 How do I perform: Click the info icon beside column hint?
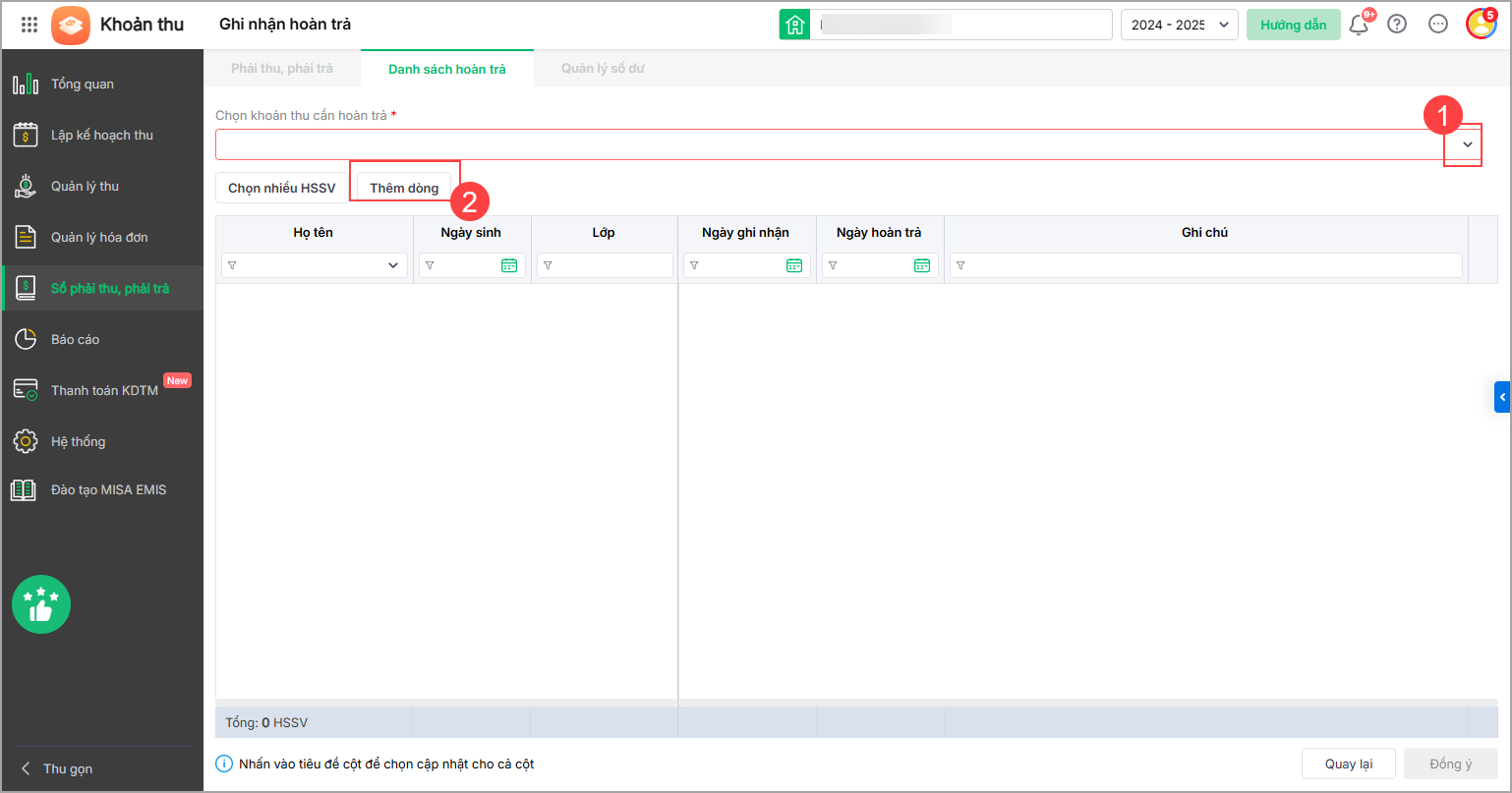pyautogui.click(x=224, y=764)
